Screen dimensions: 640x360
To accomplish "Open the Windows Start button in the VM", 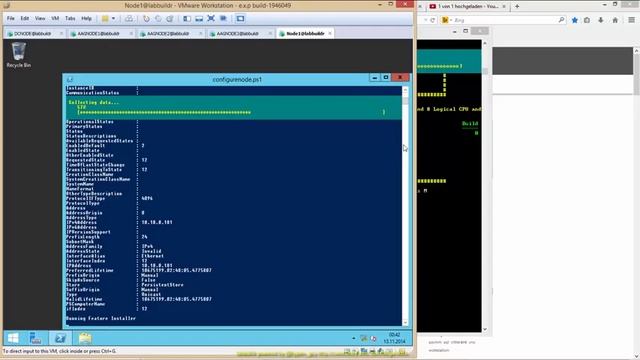I will (13, 338).
